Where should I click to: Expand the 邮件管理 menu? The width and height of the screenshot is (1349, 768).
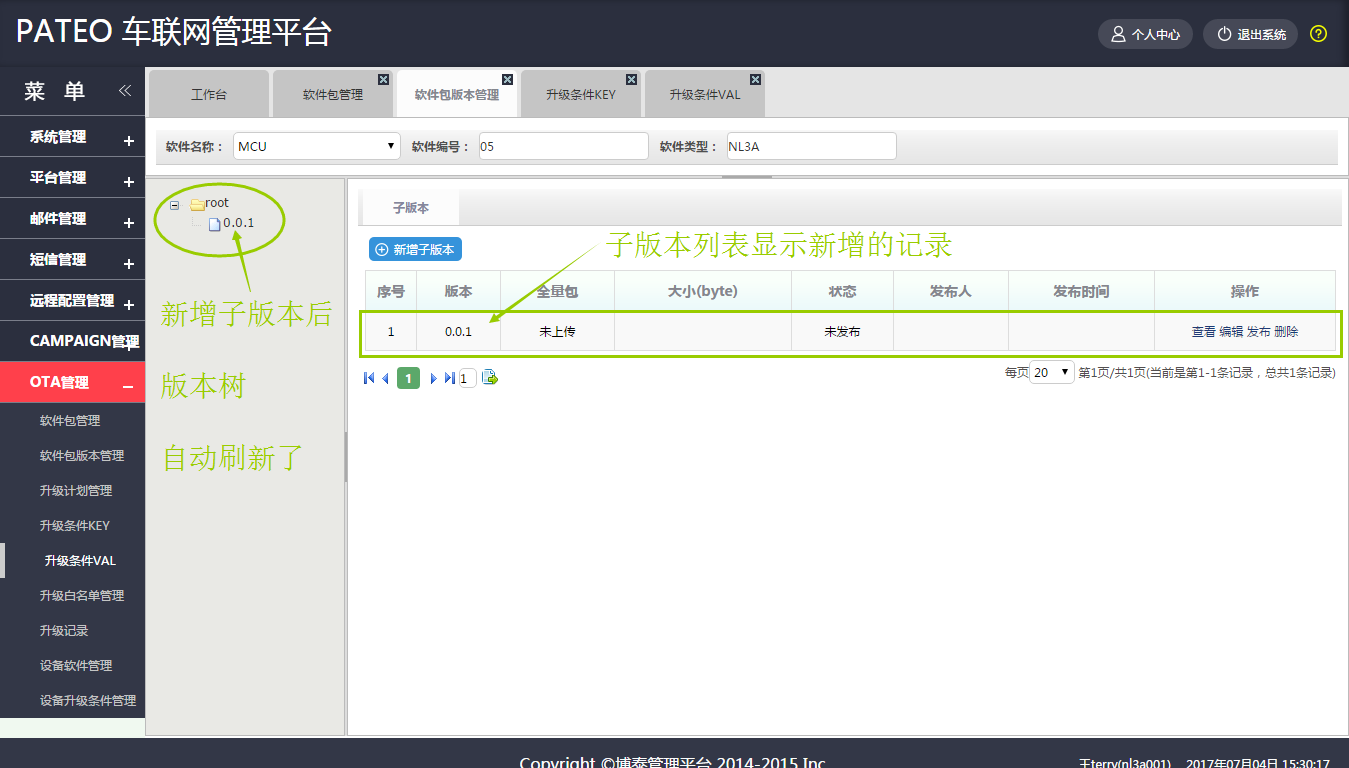click(x=129, y=223)
